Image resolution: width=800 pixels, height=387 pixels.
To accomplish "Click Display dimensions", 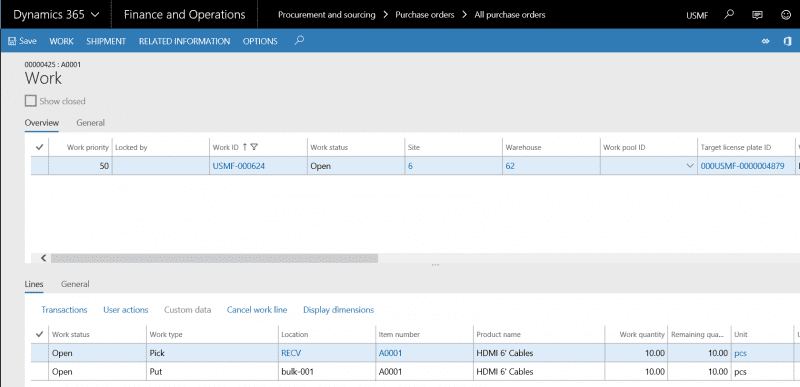I will point(338,309).
